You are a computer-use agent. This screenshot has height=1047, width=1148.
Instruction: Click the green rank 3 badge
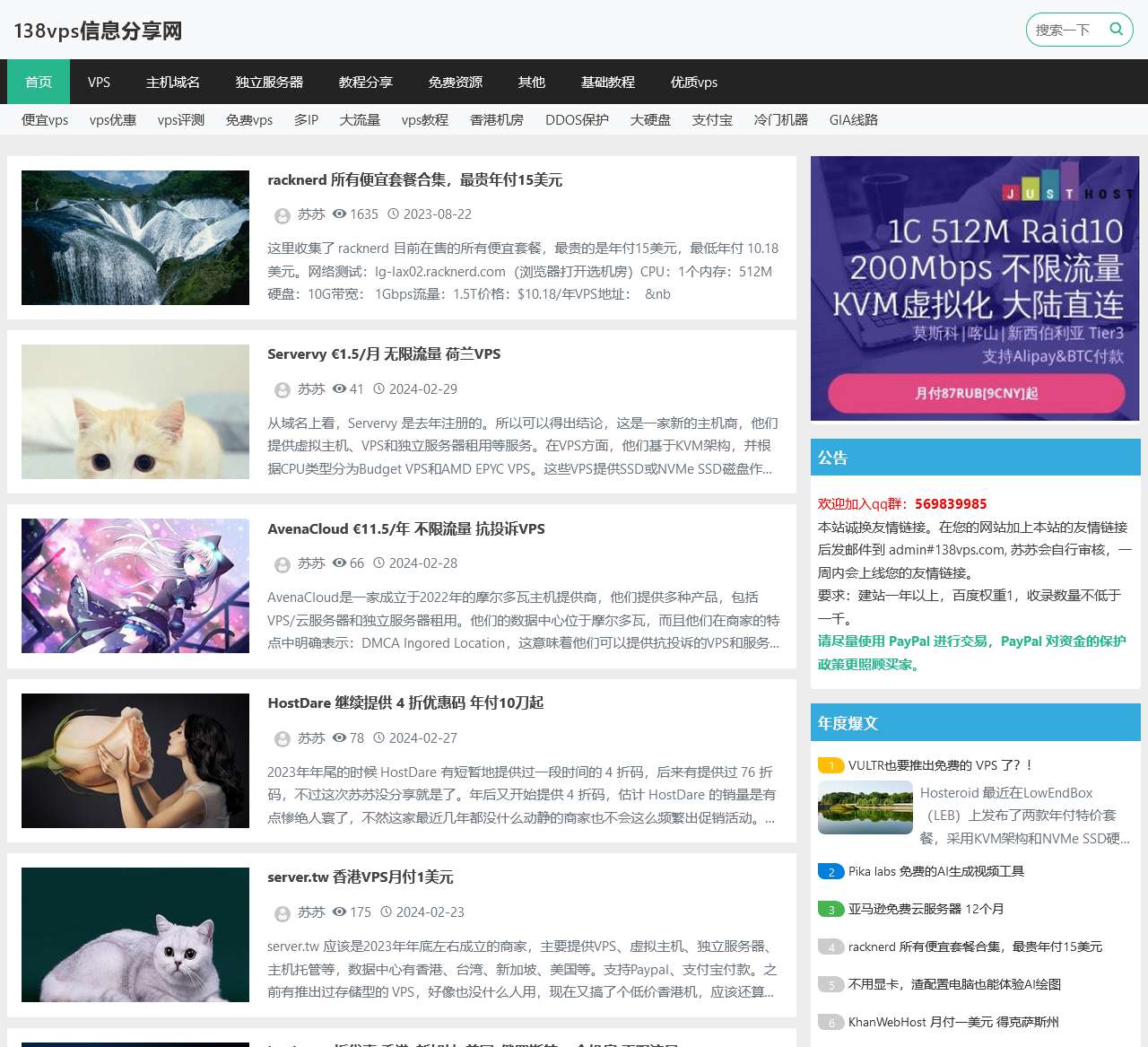(831, 909)
